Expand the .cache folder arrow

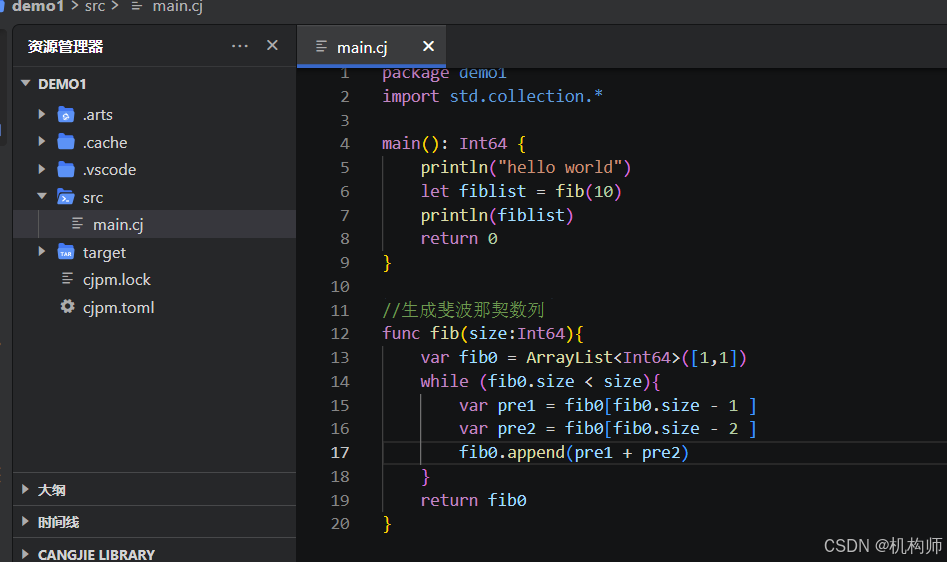tap(42, 141)
